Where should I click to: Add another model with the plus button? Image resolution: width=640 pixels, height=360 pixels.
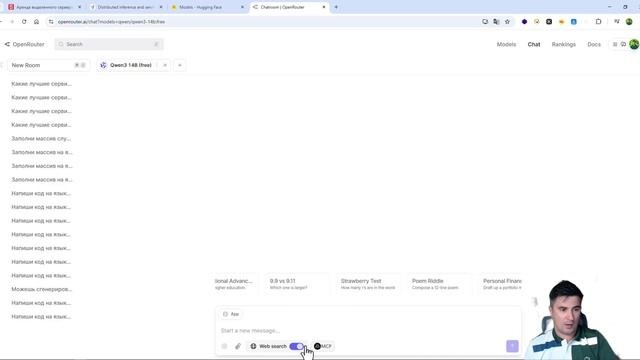[180, 65]
